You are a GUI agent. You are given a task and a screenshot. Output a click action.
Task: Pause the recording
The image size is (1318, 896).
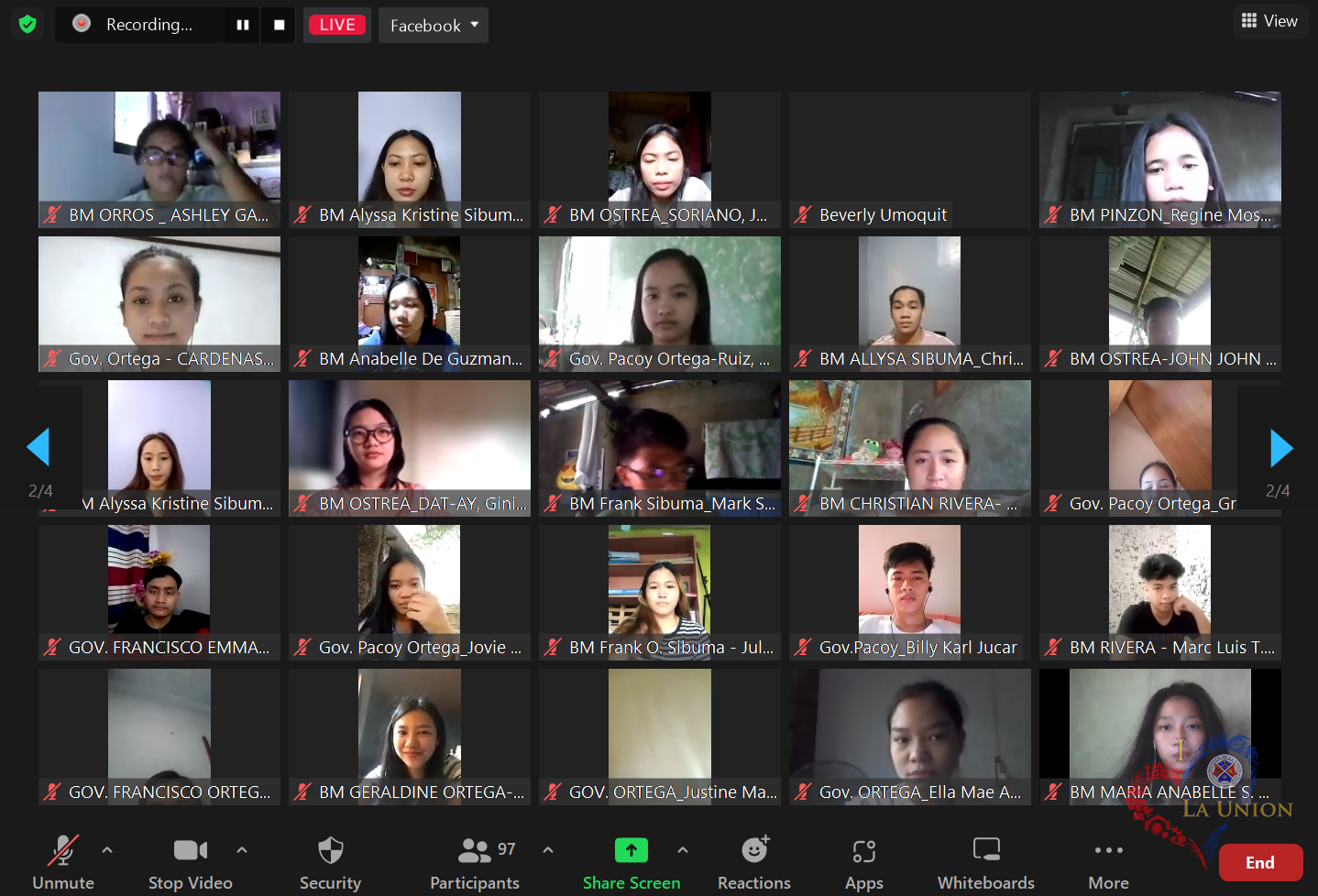[243, 25]
